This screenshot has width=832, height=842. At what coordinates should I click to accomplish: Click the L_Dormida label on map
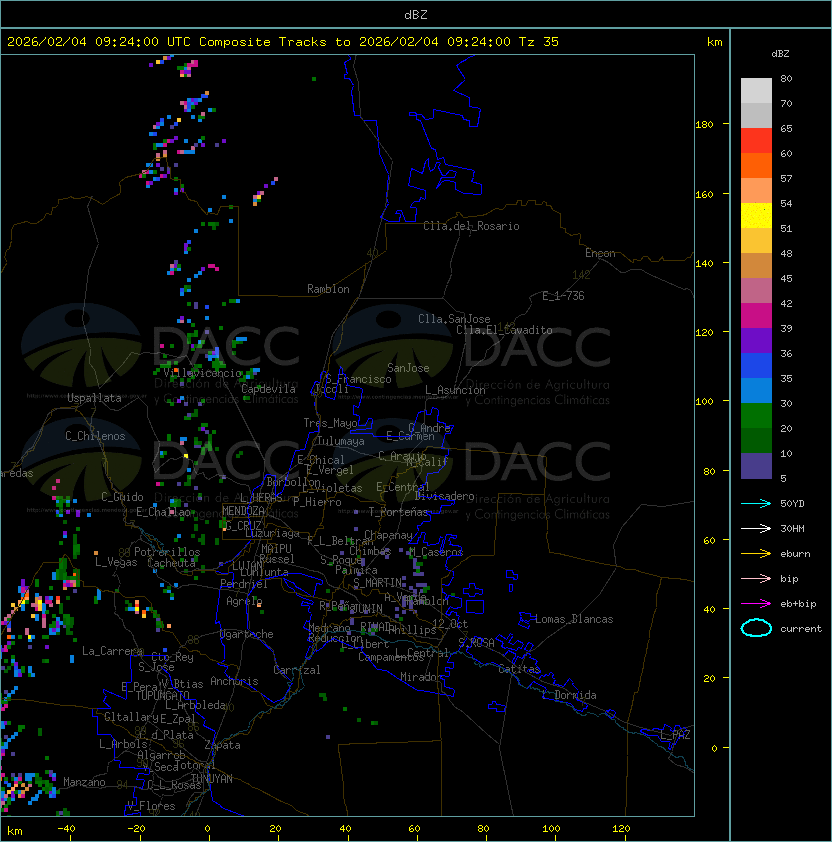(569, 695)
